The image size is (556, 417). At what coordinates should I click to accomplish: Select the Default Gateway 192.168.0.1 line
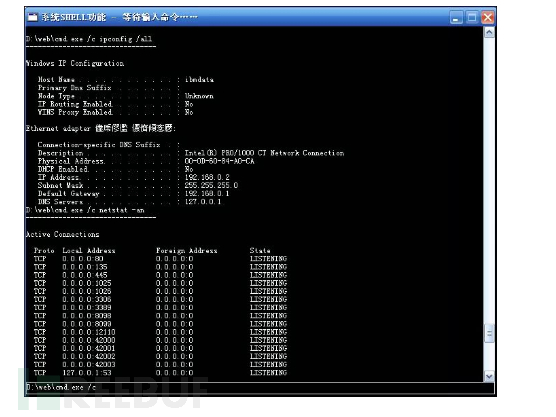[133, 194]
